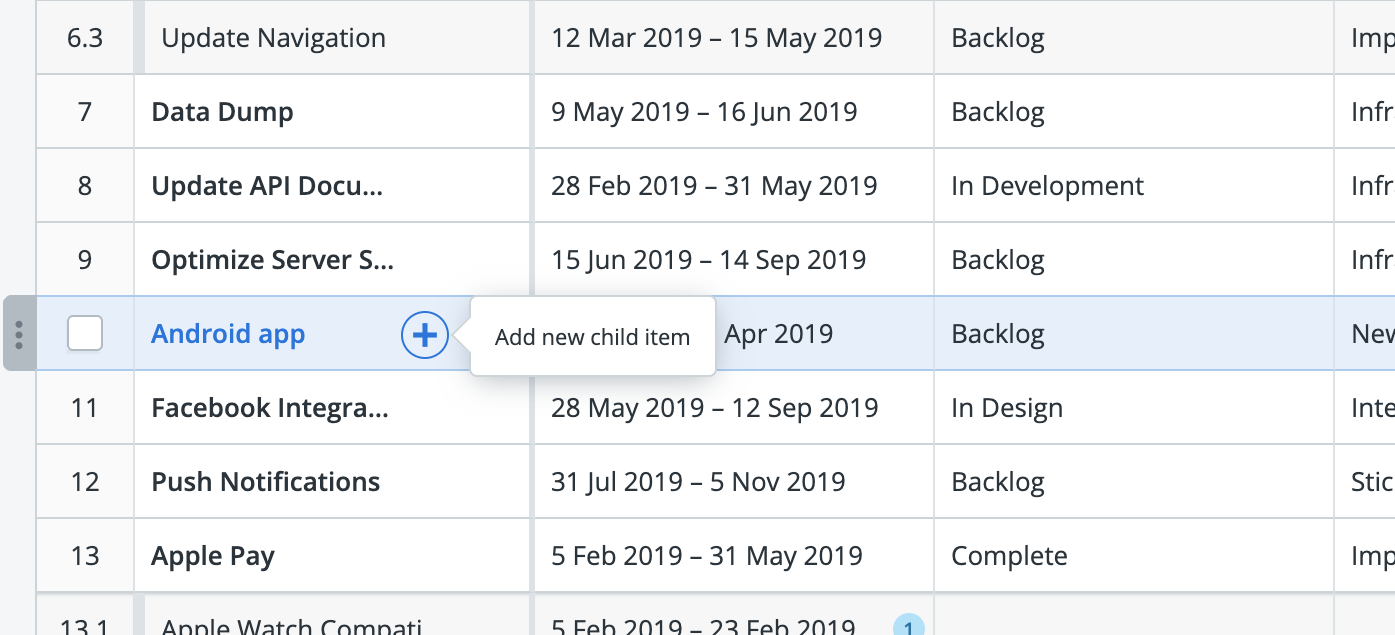Grab the drag handle dots on Android row
The height and width of the screenshot is (635, 1395).
point(20,334)
